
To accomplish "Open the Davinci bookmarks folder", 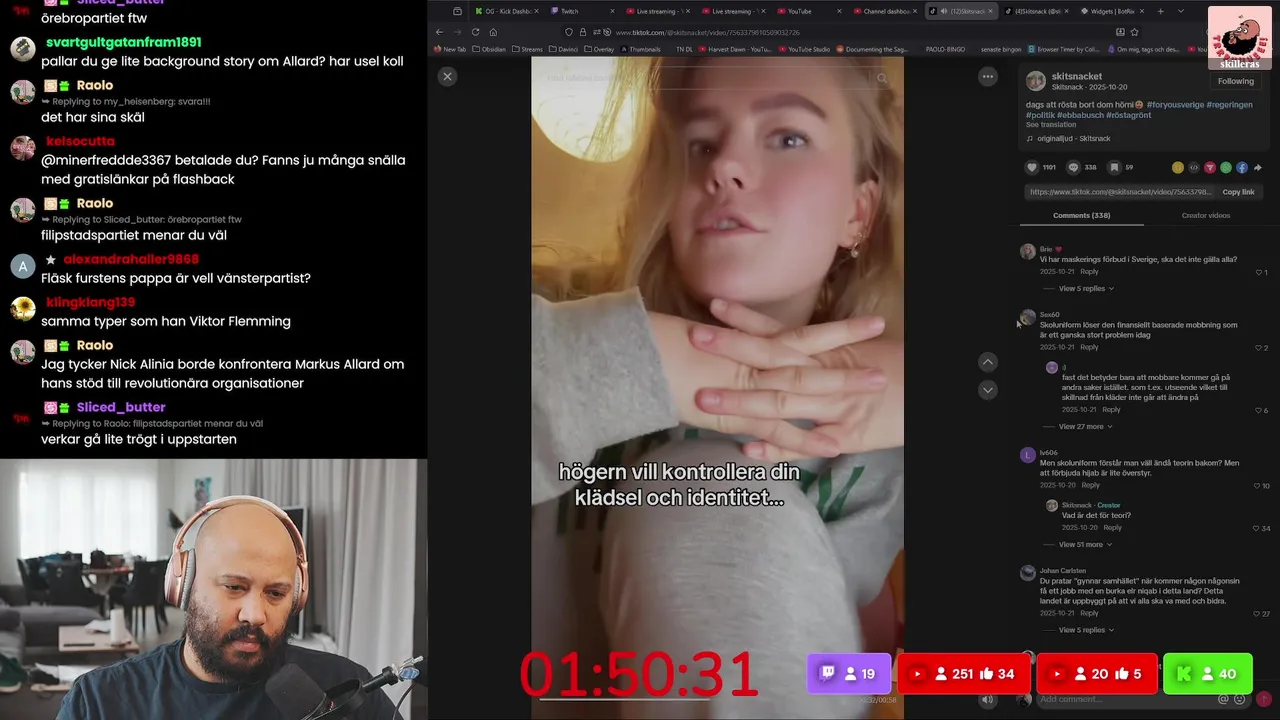I will pos(565,48).
